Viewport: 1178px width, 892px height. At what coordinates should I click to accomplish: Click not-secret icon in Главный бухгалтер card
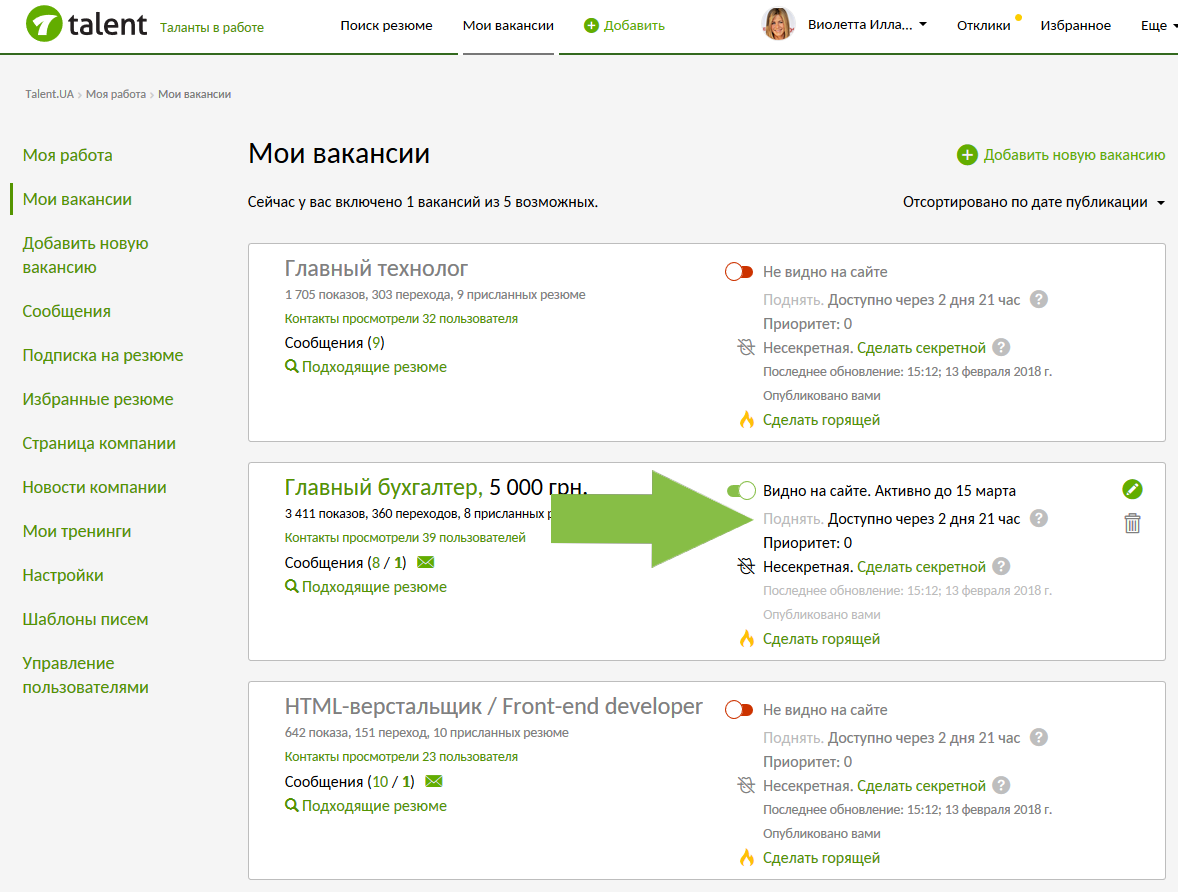(745, 567)
